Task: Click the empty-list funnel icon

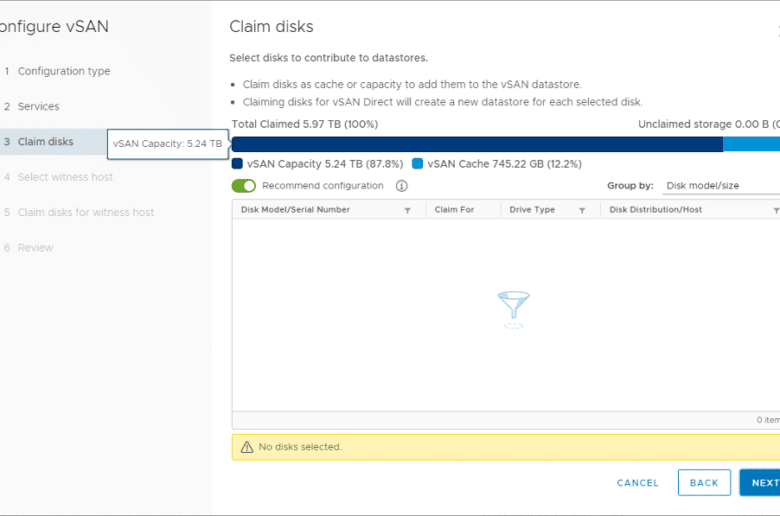Action: (513, 310)
